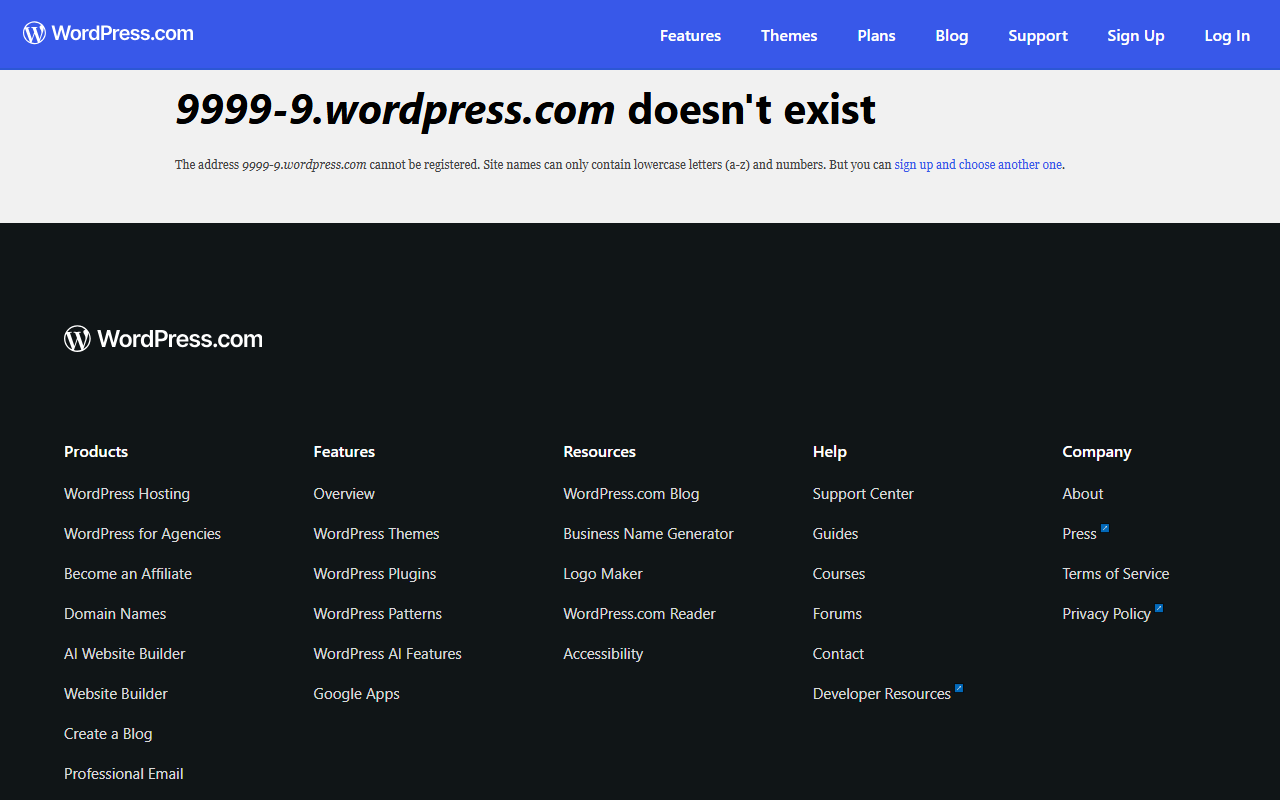Click the Resources column heading
Image resolution: width=1280 pixels, height=800 pixels.
pos(600,452)
